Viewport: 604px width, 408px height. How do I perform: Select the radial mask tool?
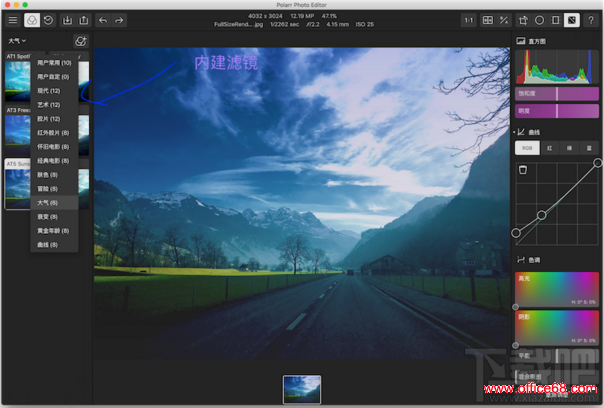[x=539, y=20]
